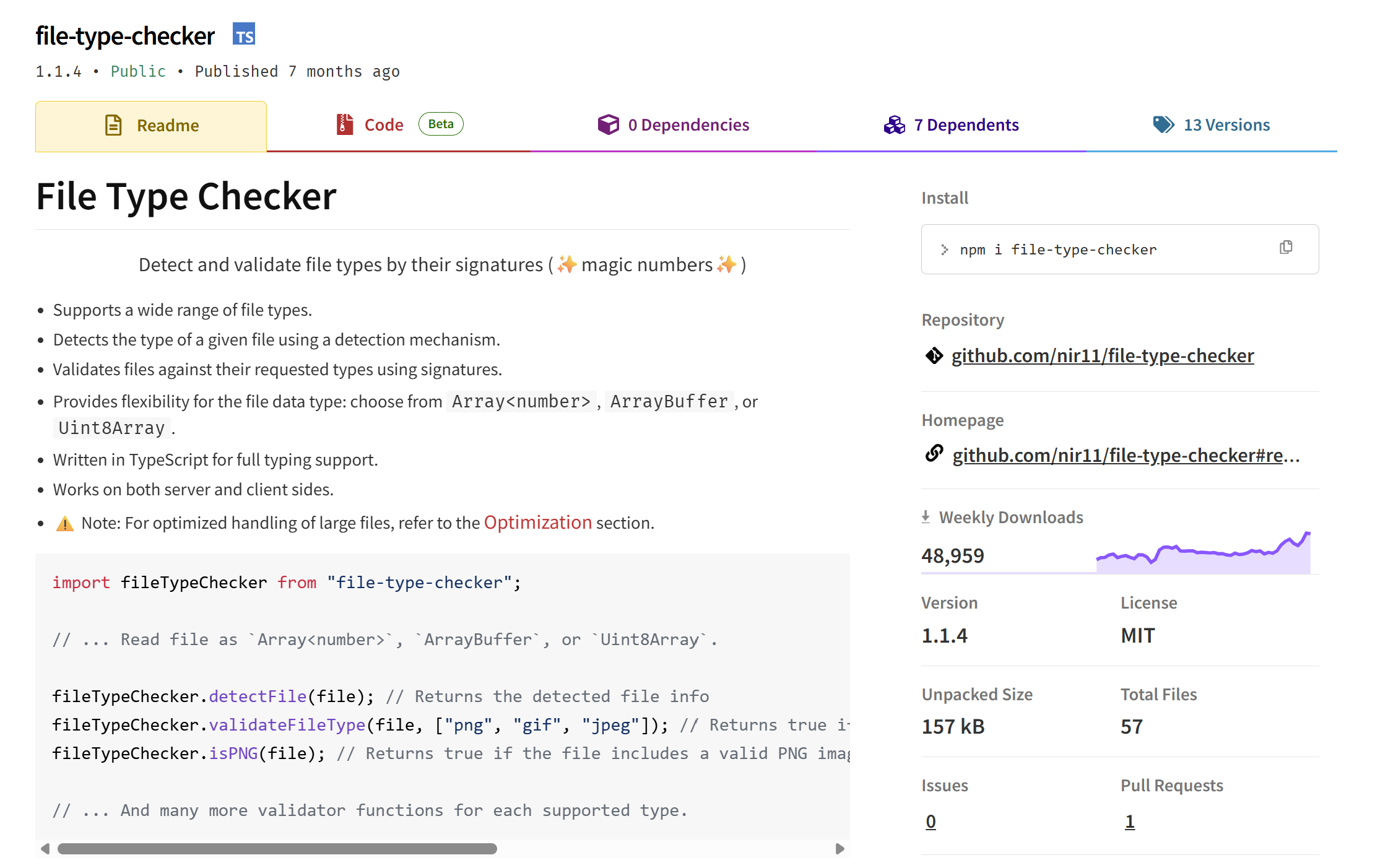Click the Dependencies box icon
This screenshot has height=868, width=1388.
[x=608, y=124]
